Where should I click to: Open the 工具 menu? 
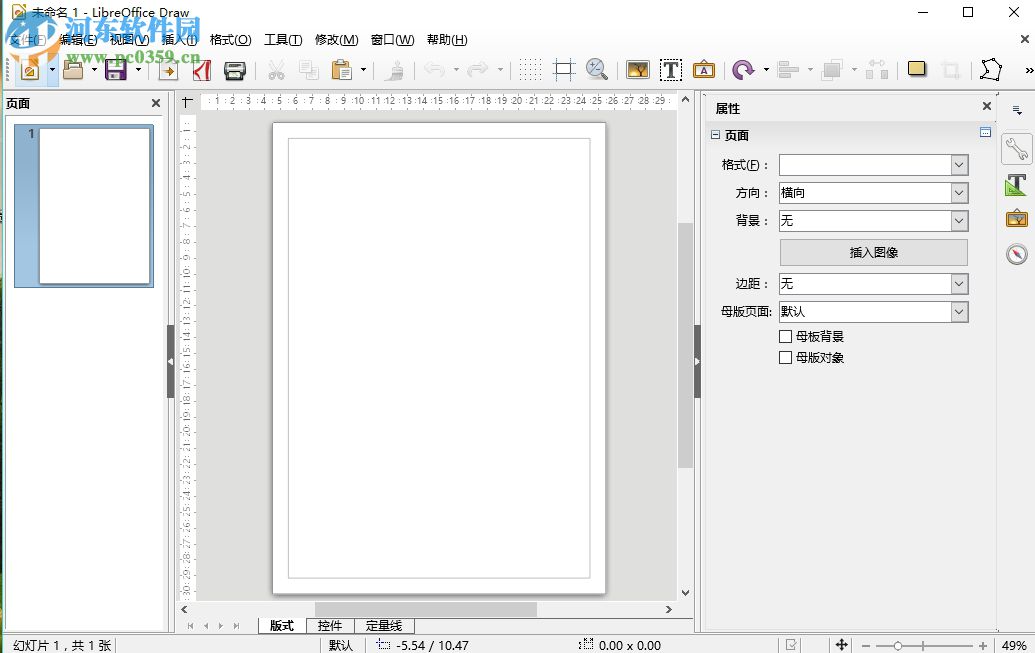tap(282, 40)
